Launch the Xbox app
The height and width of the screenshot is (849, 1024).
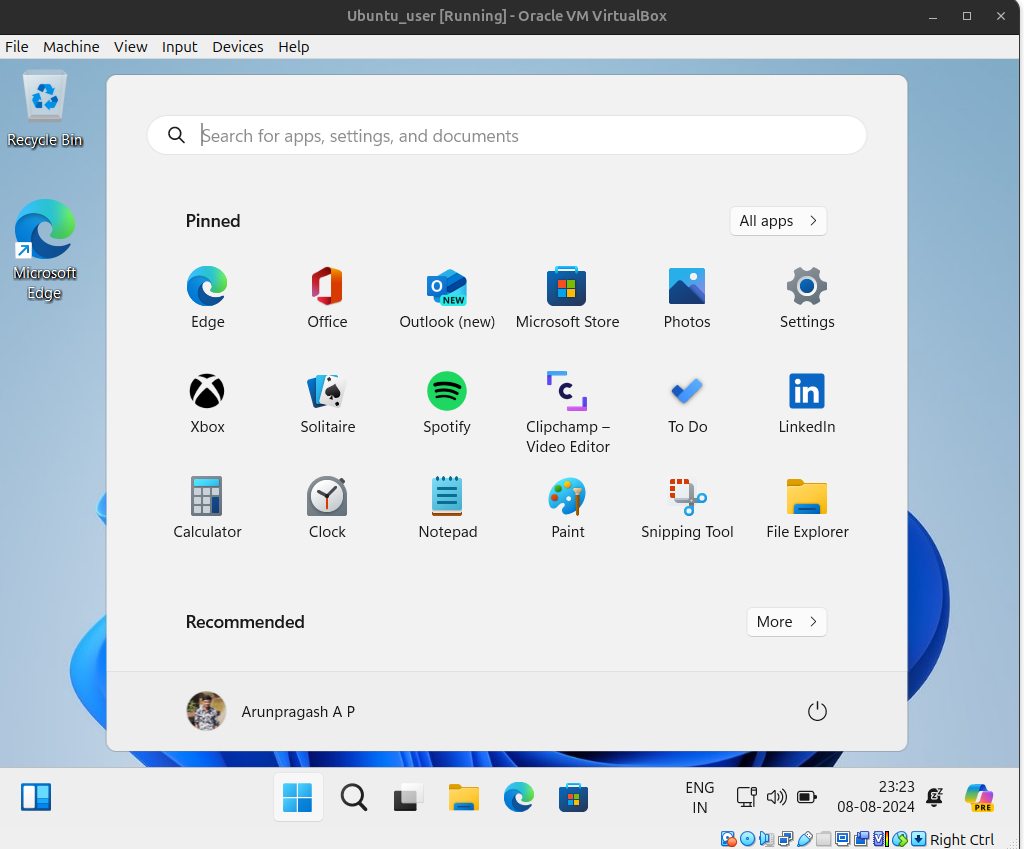point(207,403)
